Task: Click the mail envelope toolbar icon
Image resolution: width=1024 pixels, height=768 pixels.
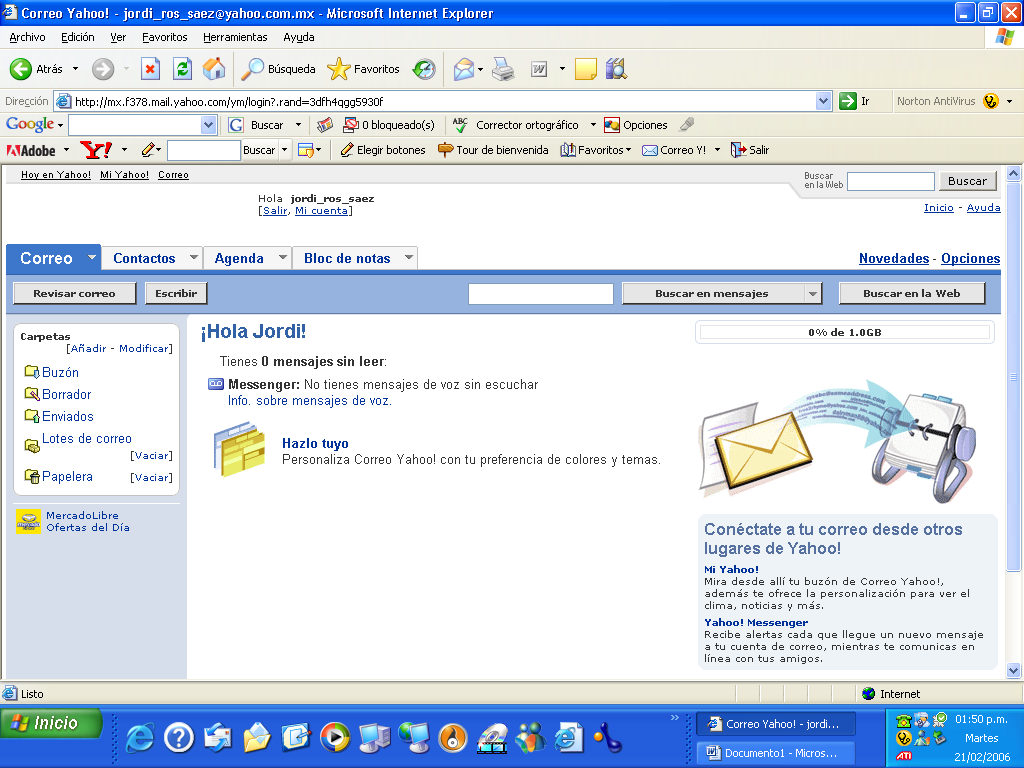Action: (x=463, y=69)
